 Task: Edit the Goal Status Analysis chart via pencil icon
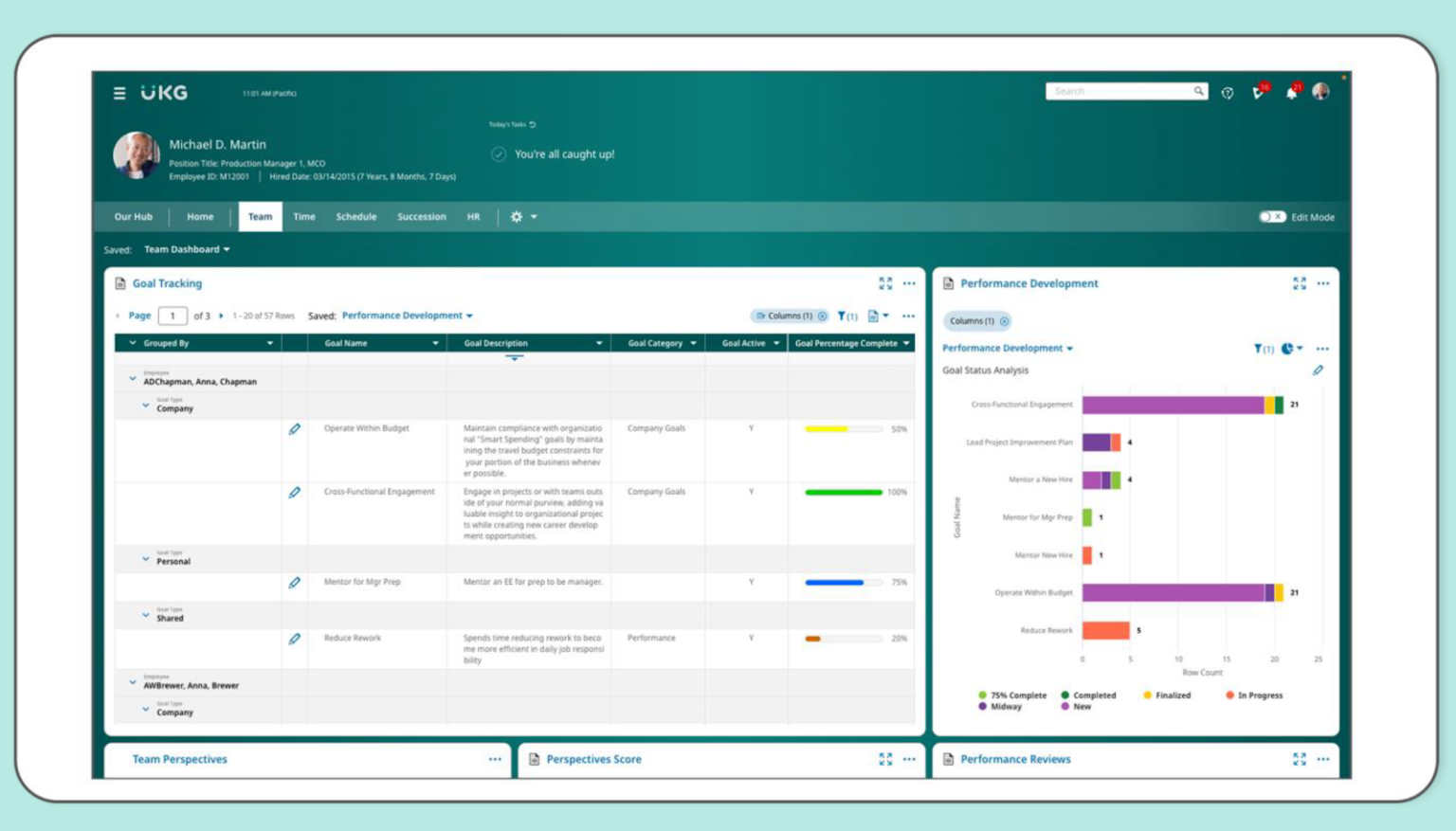click(x=1318, y=370)
